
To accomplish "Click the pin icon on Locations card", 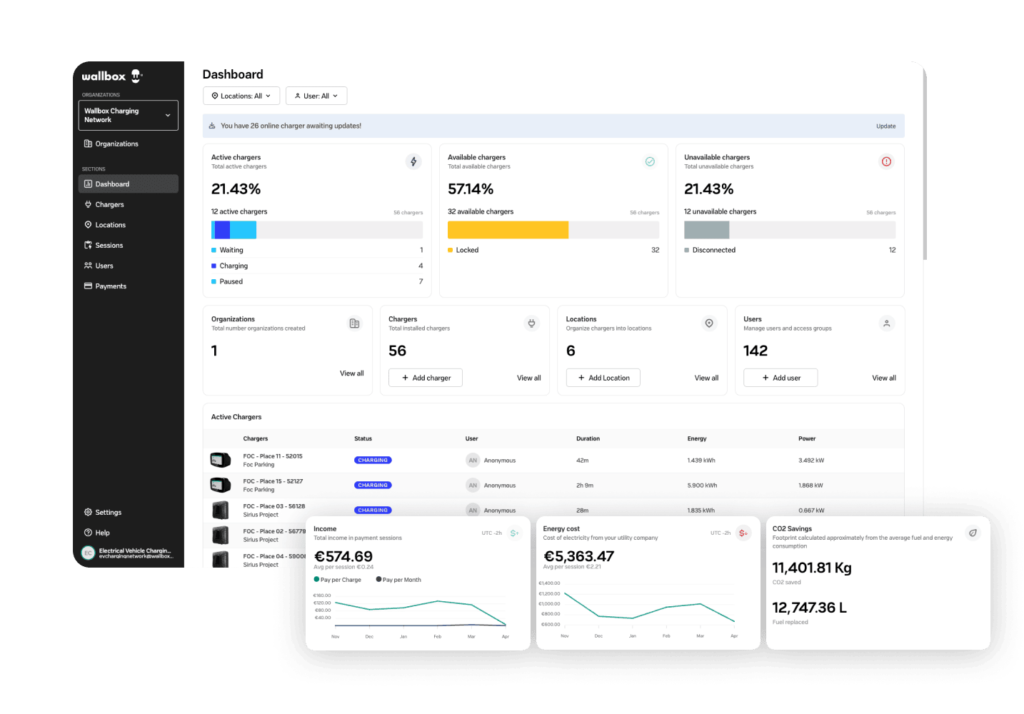I will (x=709, y=323).
